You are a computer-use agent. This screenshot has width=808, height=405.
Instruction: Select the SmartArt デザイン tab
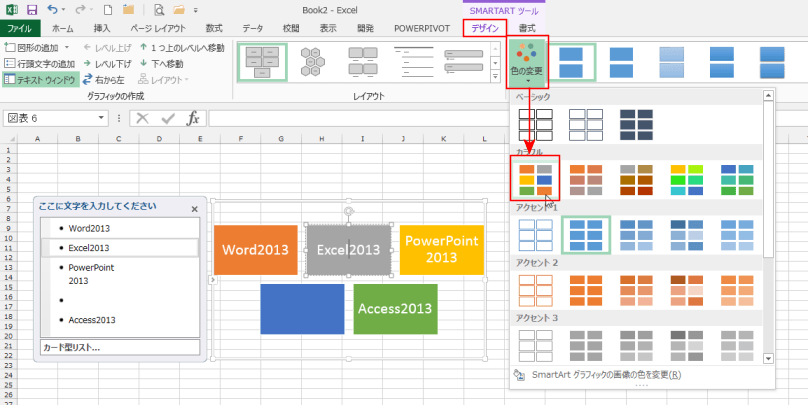pos(485,28)
